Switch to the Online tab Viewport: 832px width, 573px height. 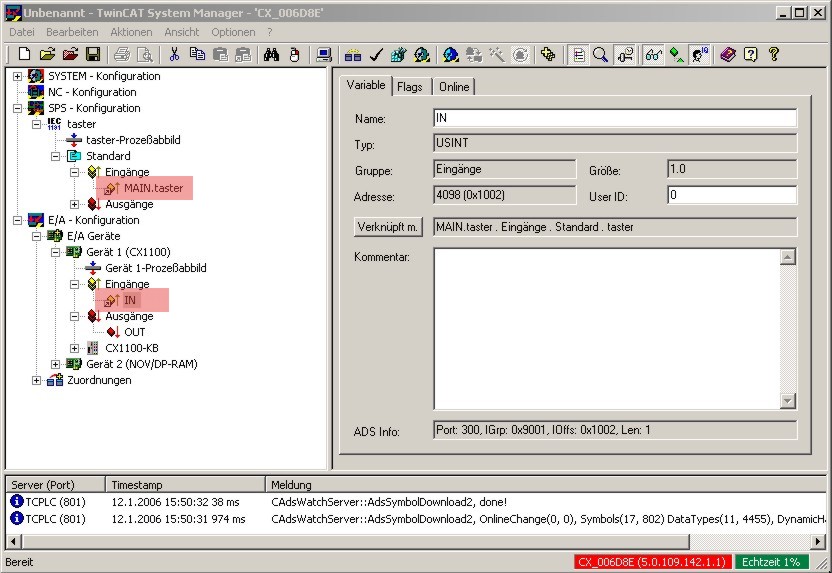point(454,86)
